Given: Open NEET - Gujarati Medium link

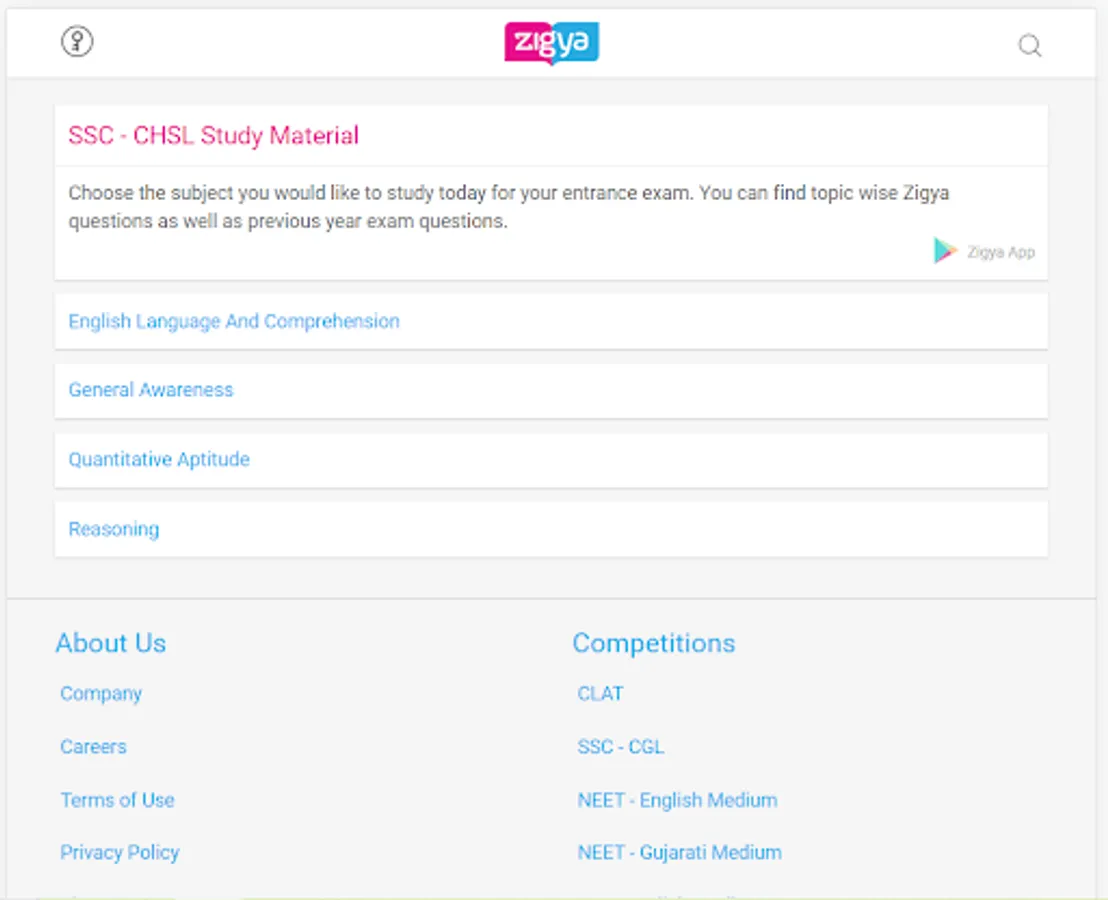Looking at the screenshot, I should (x=679, y=853).
